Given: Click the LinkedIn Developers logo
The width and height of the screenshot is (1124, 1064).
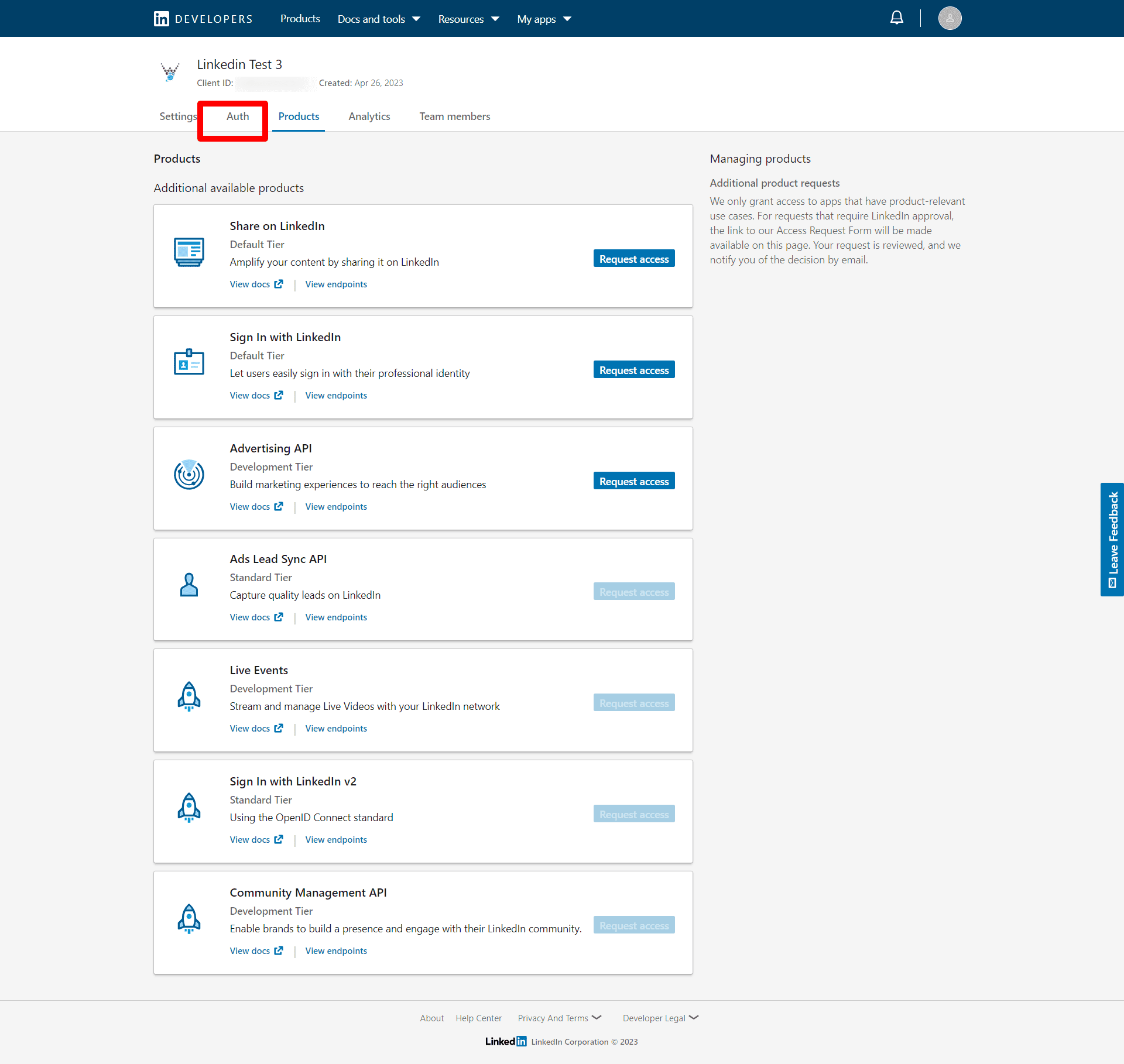Looking at the screenshot, I should (x=203, y=19).
